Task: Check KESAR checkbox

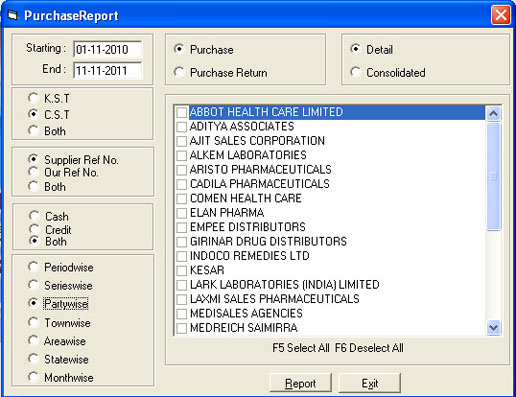Action: click(181, 270)
